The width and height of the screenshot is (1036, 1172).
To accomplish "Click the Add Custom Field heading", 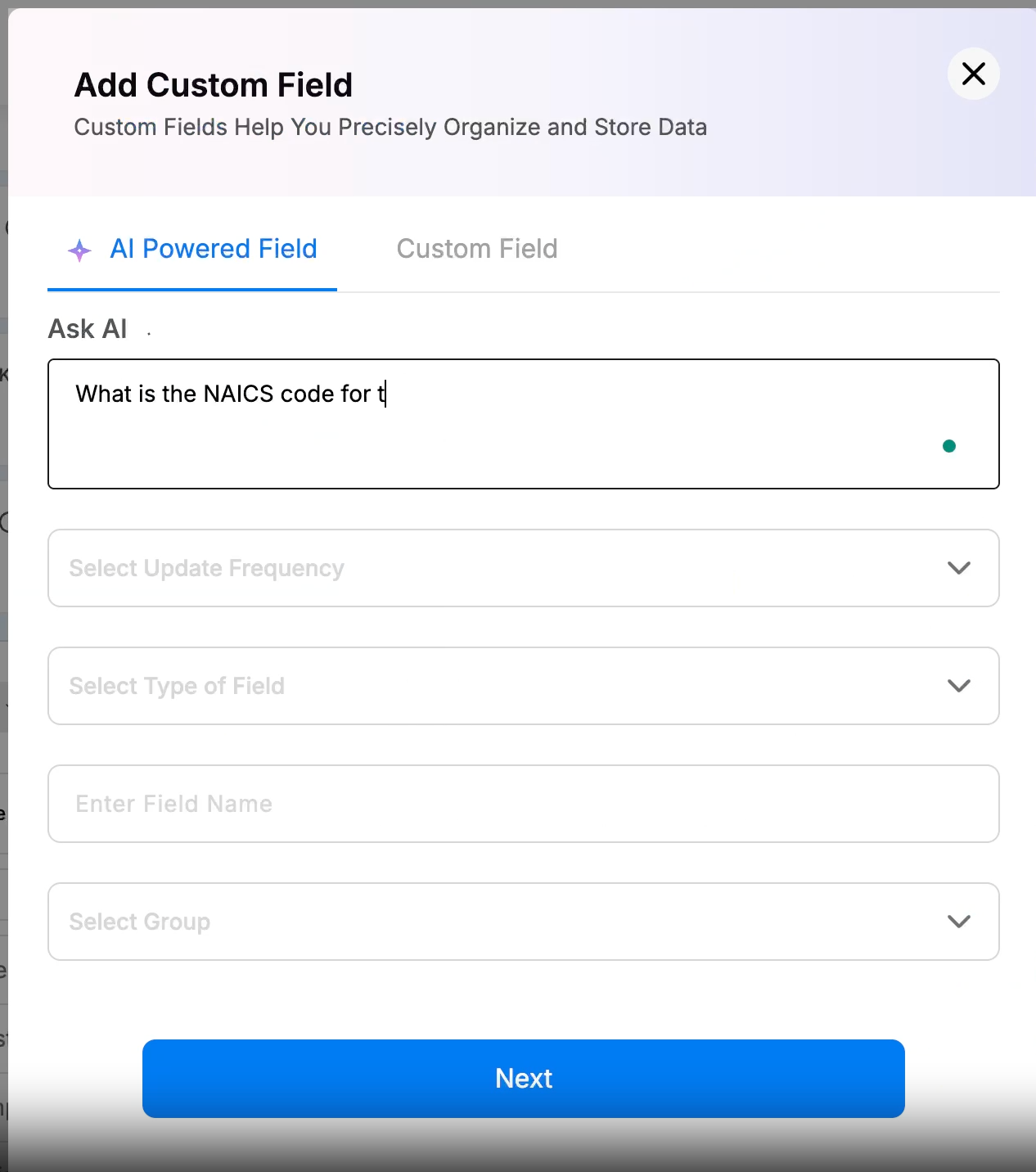I will tap(214, 85).
